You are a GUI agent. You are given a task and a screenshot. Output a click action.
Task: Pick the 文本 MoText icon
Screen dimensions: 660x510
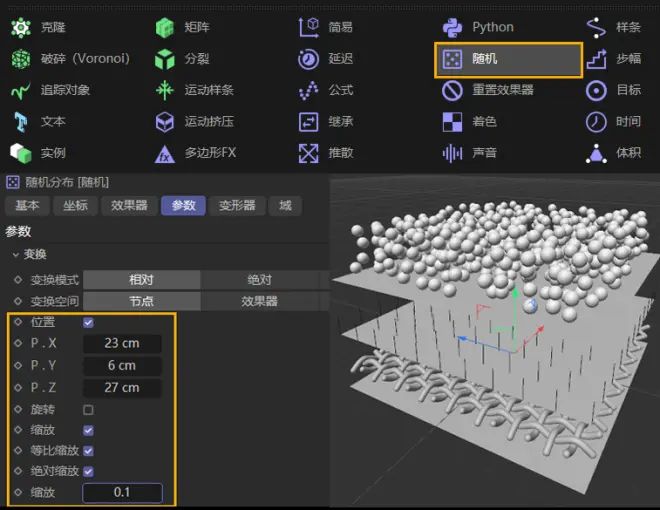(x=21, y=122)
